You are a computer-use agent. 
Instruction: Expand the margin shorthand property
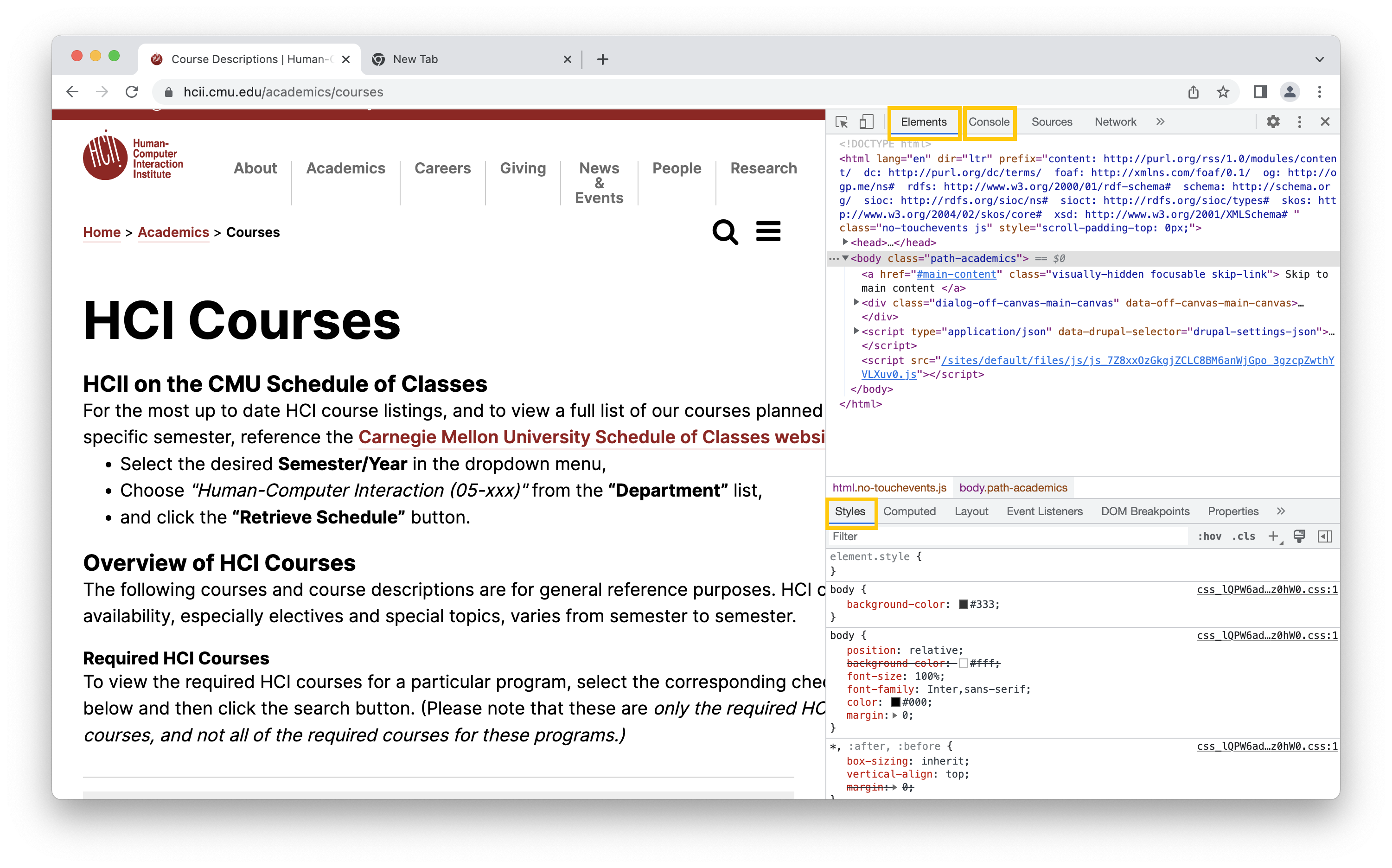tap(894, 715)
